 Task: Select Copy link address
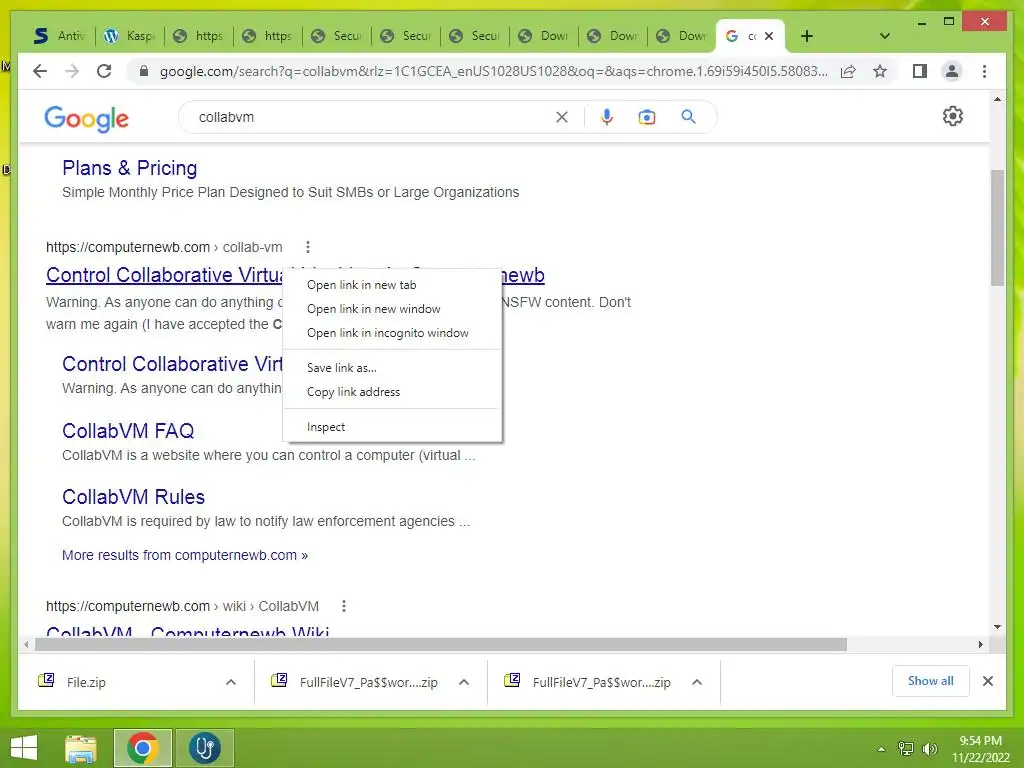pyautogui.click(x=392, y=392)
